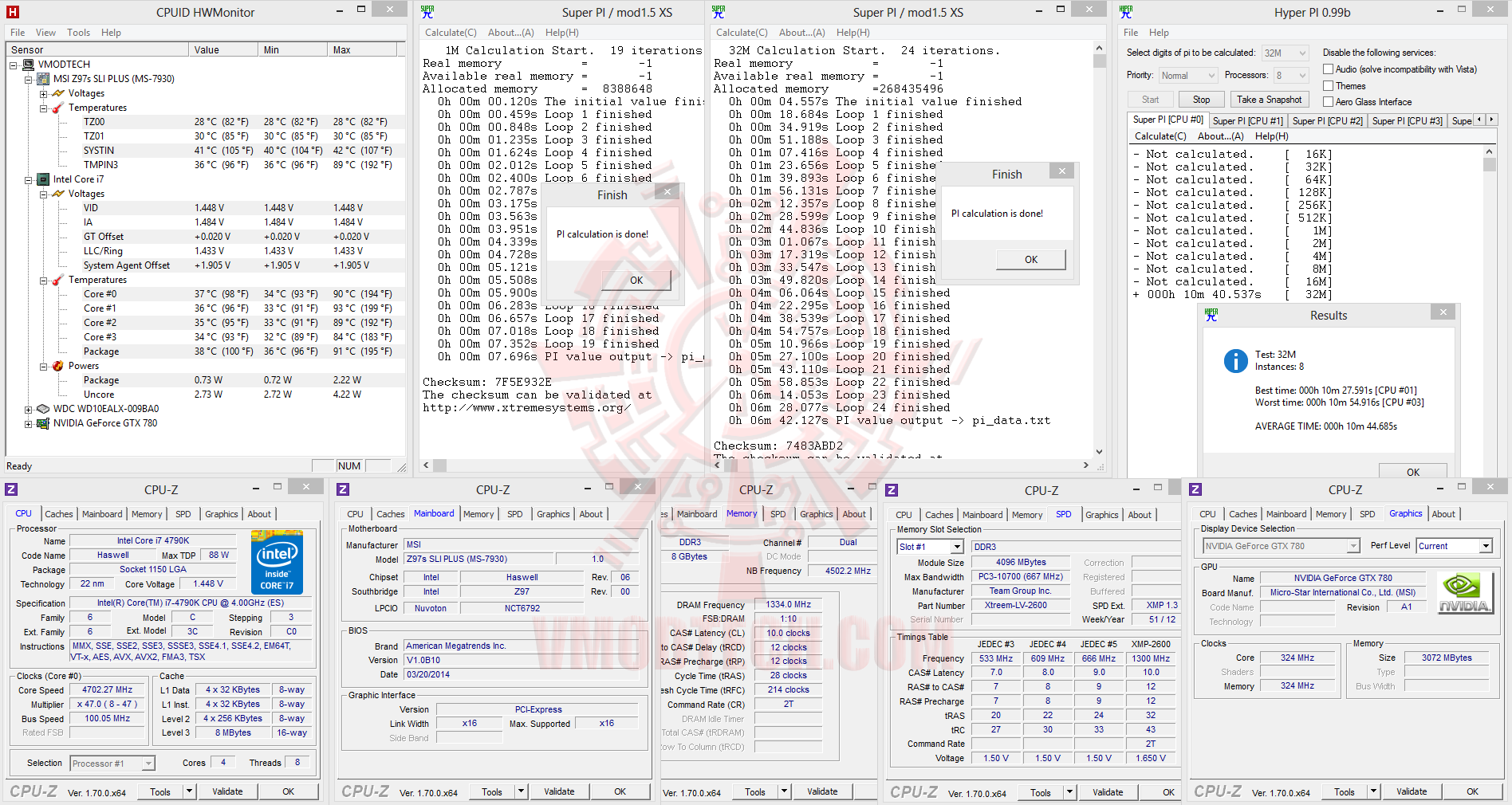
Task: Click the blue info icon in Results dialog
Action: tap(1235, 361)
